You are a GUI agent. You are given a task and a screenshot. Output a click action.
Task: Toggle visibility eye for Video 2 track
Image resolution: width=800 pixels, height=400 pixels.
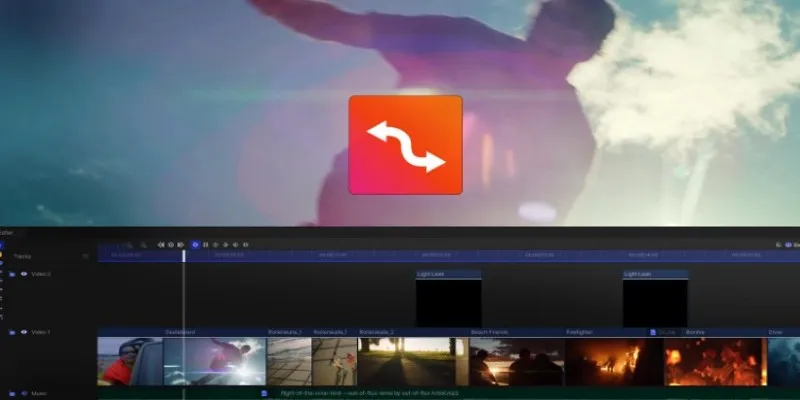pos(24,274)
